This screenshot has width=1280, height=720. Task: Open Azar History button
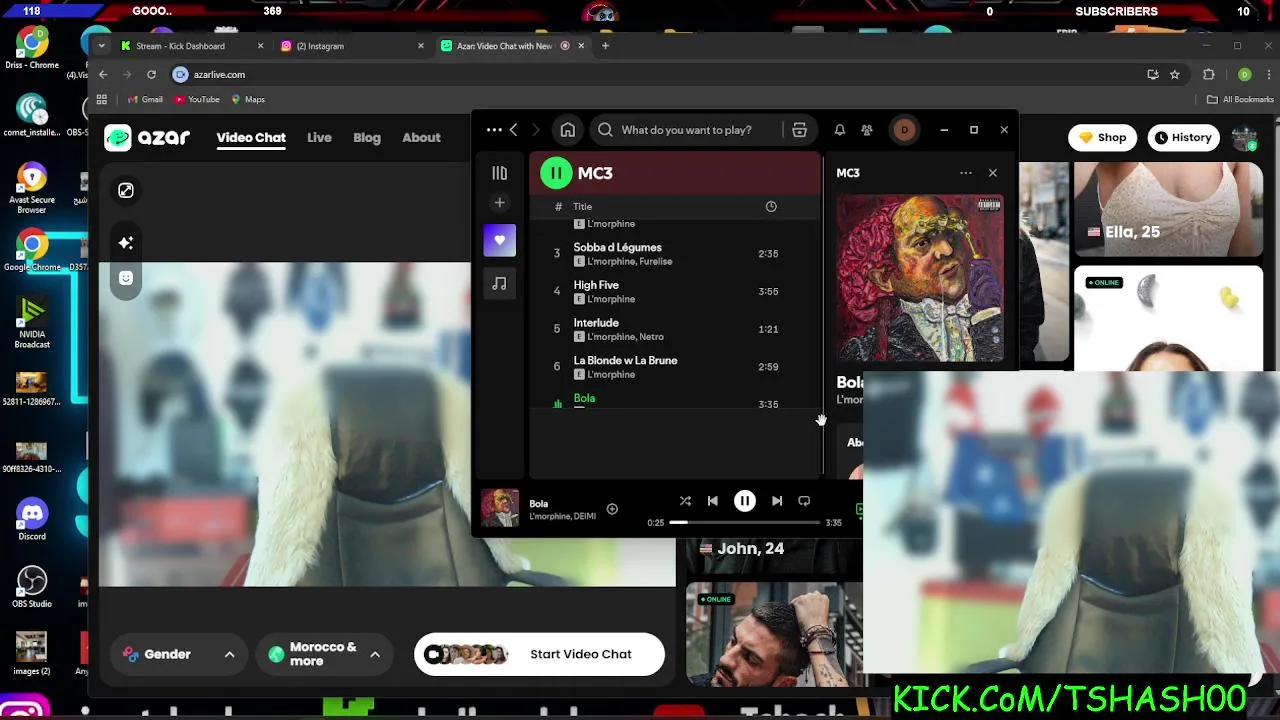[1183, 138]
